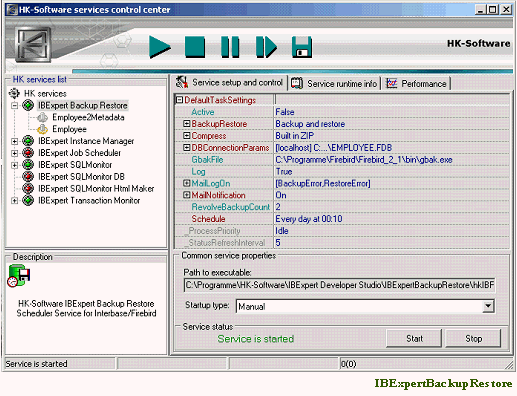Click the IBExpert SQLMonitor green status icon
This screenshot has height=396, width=517.
(x=28, y=165)
